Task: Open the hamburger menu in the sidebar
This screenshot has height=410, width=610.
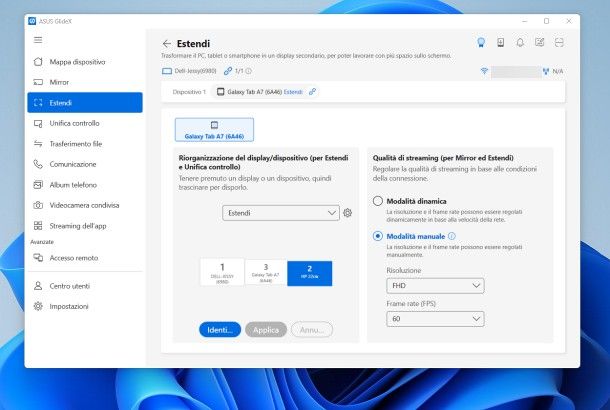Action: click(x=38, y=40)
